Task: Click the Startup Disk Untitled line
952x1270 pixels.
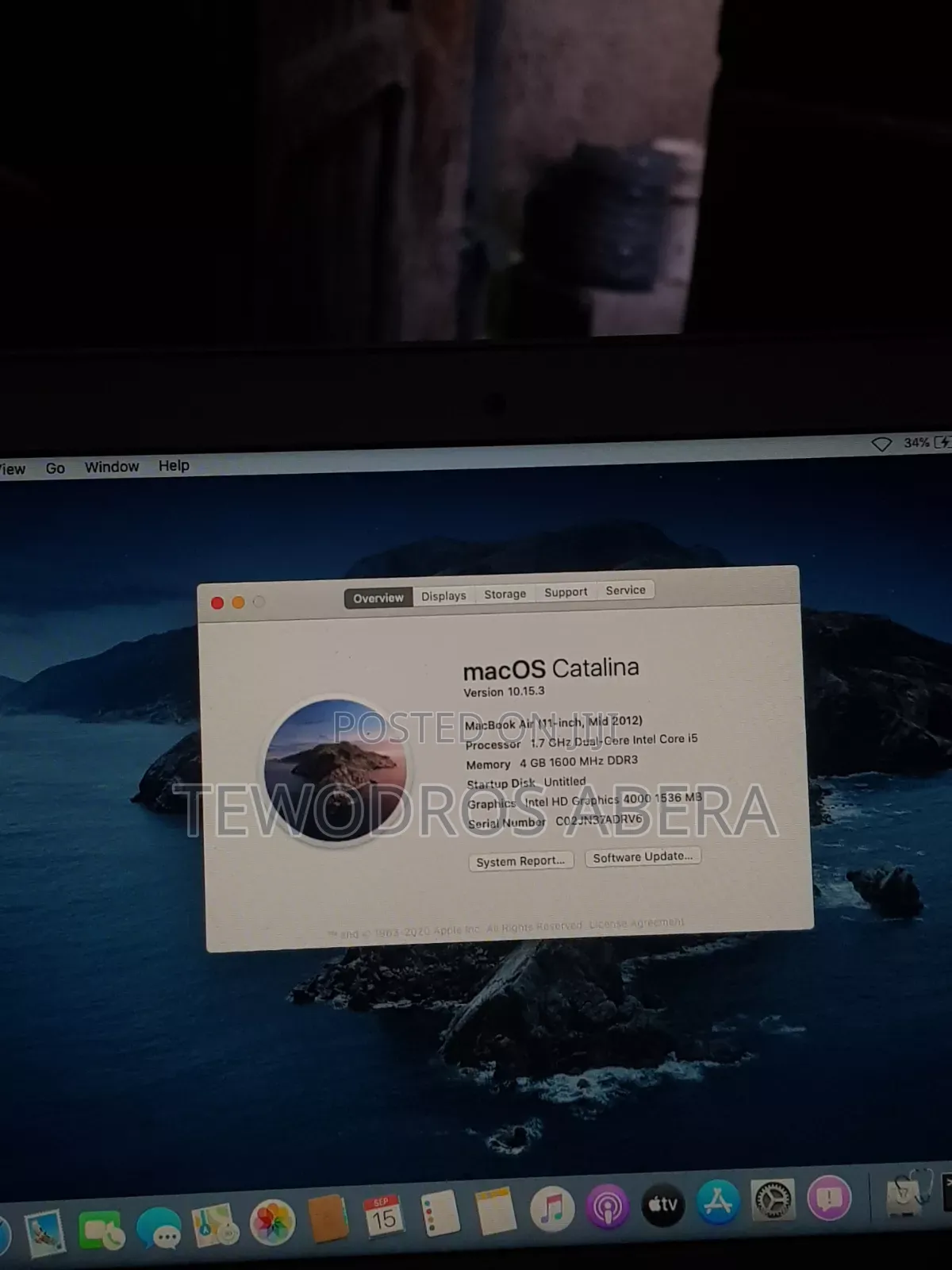Action: 526,783
